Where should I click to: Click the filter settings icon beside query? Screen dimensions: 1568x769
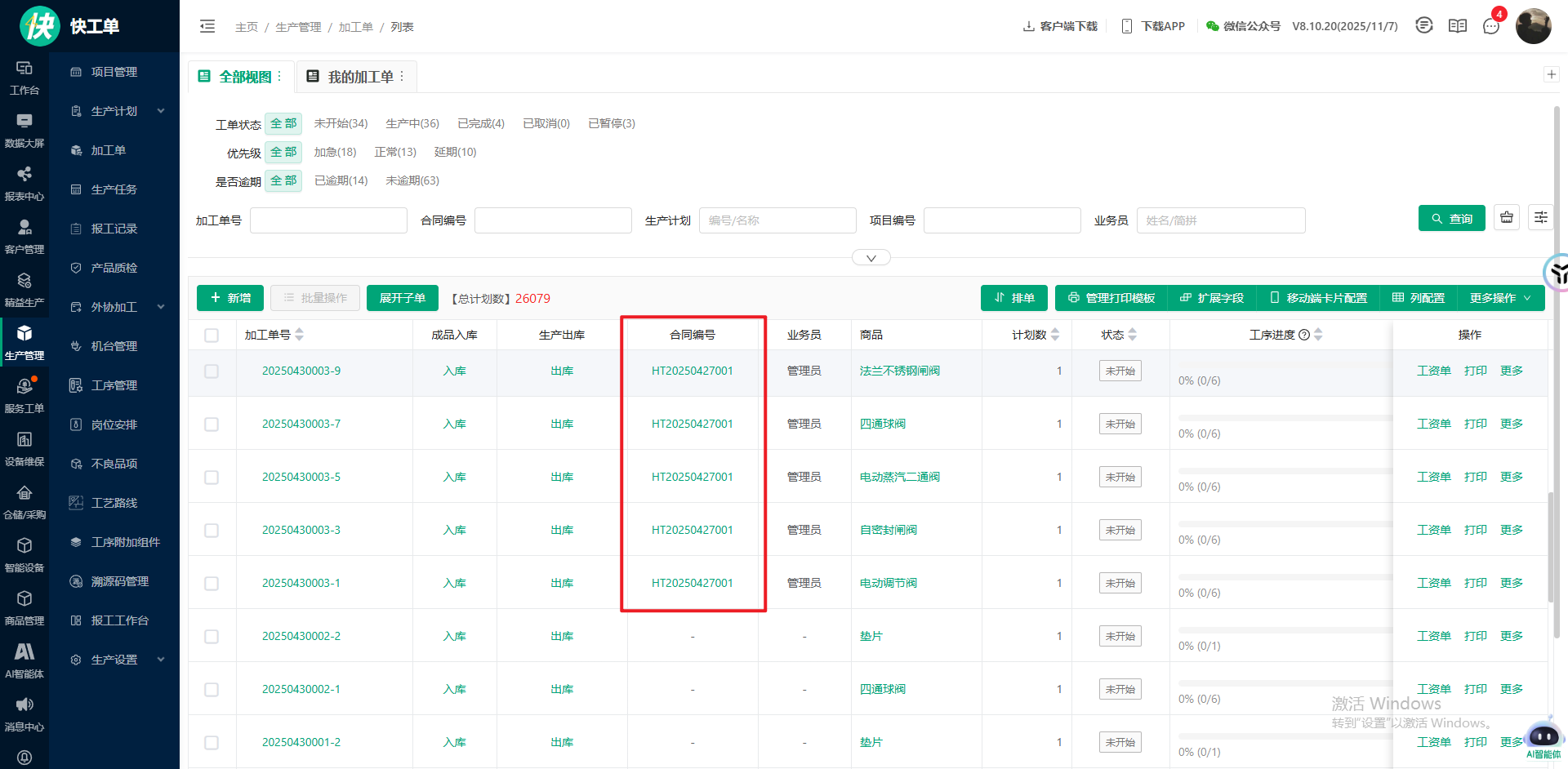[x=1541, y=218]
